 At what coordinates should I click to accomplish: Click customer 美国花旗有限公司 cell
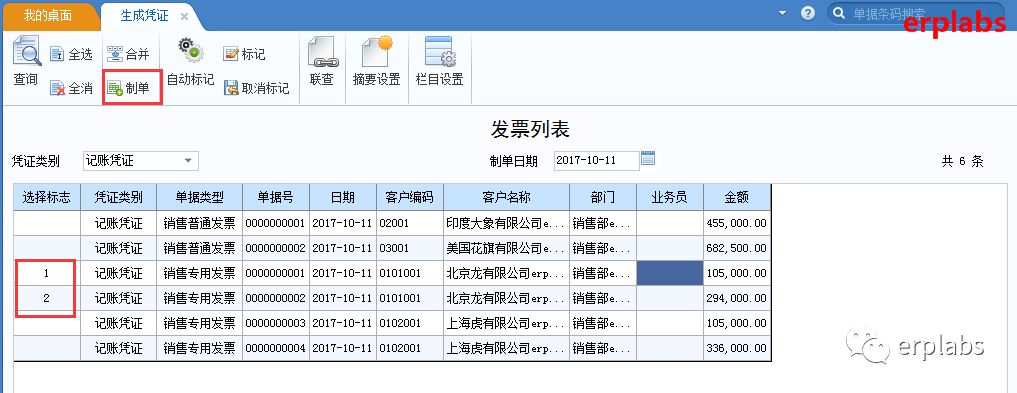tap(507, 248)
